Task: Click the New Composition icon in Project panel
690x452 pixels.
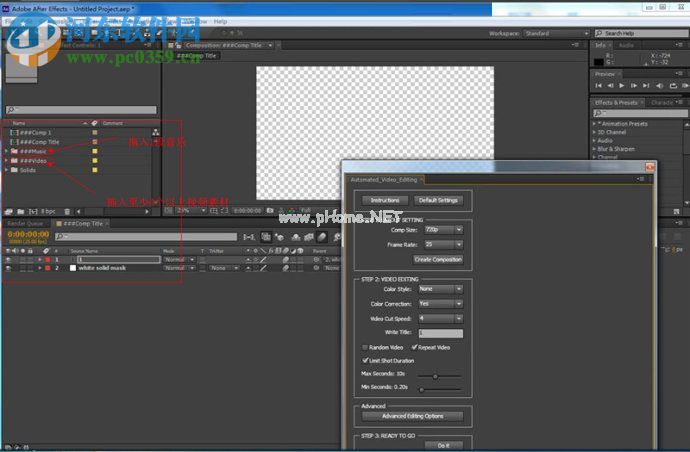Action: (33, 212)
